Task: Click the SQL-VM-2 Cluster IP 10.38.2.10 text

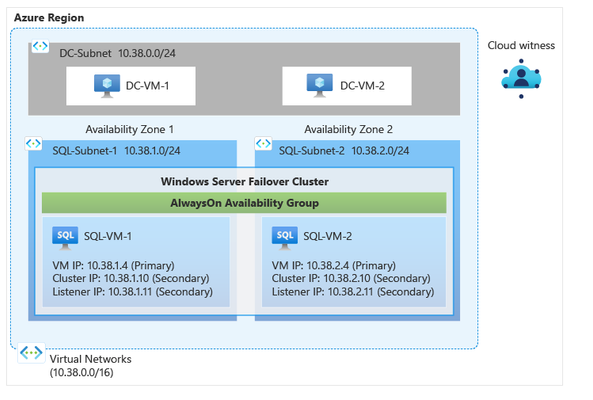Action: tap(351, 278)
